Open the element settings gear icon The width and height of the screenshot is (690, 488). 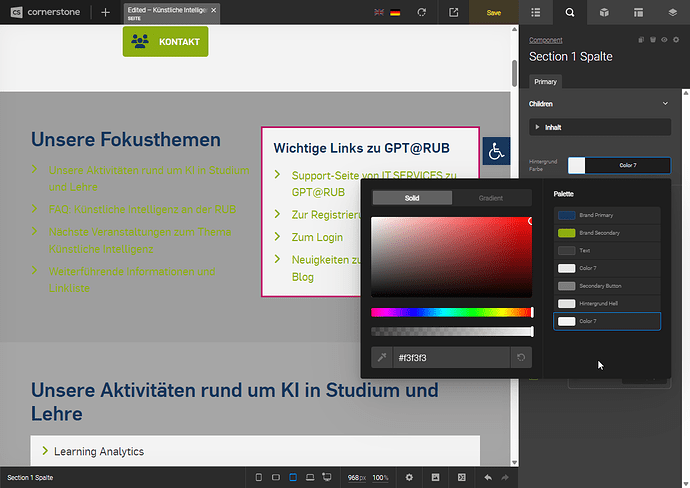(676, 40)
